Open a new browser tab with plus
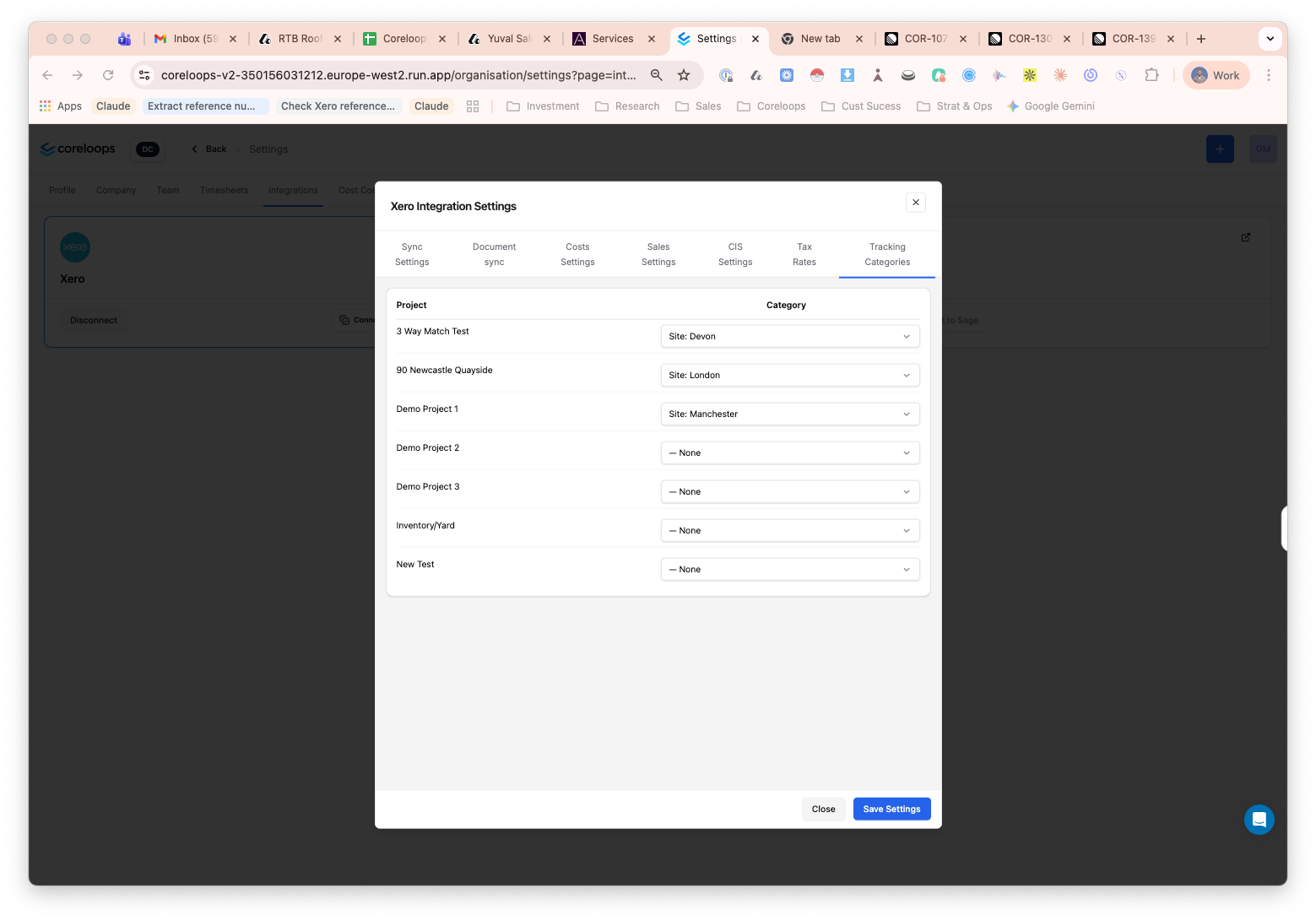The height and width of the screenshot is (921, 1316). [1200, 39]
